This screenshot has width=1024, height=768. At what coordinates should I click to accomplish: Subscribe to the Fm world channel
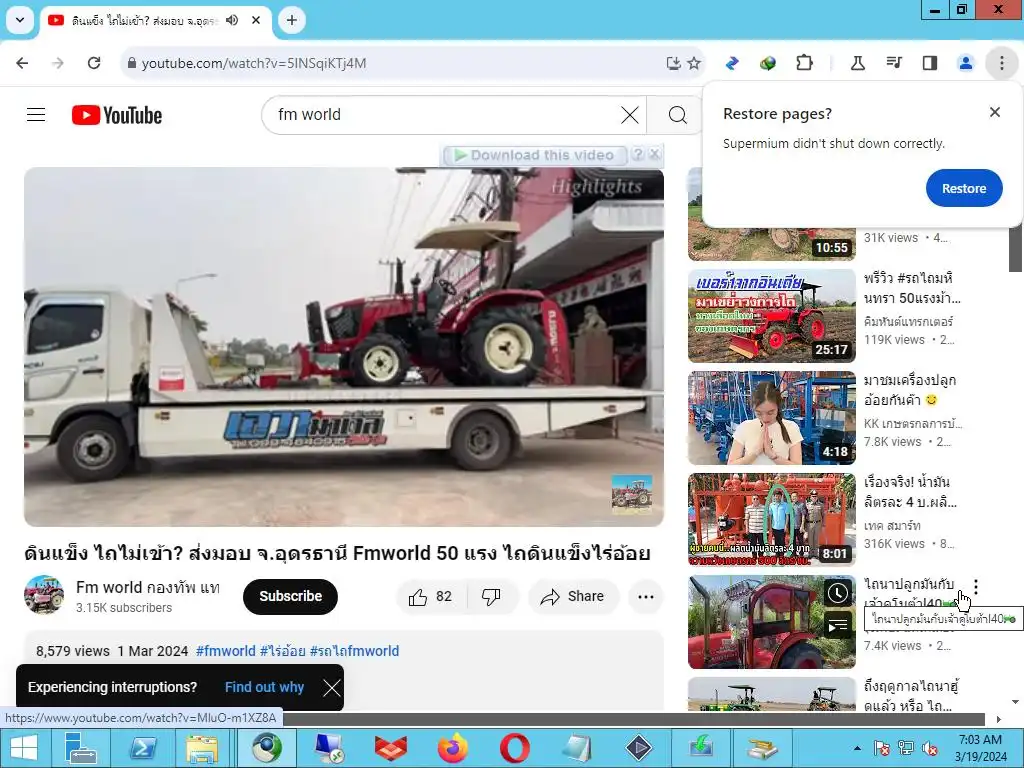coord(291,596)
